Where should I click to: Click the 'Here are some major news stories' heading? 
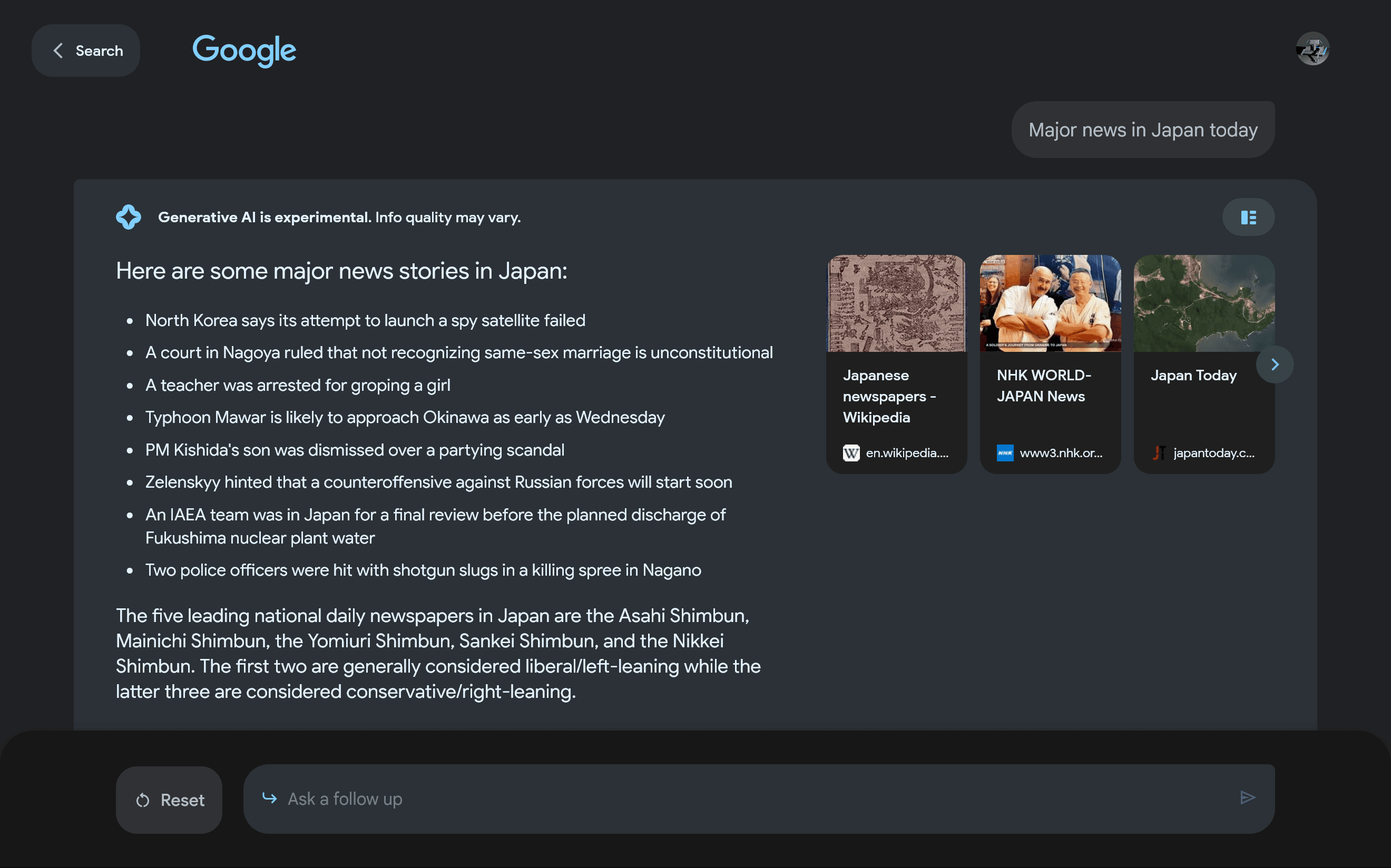(341, 271)
